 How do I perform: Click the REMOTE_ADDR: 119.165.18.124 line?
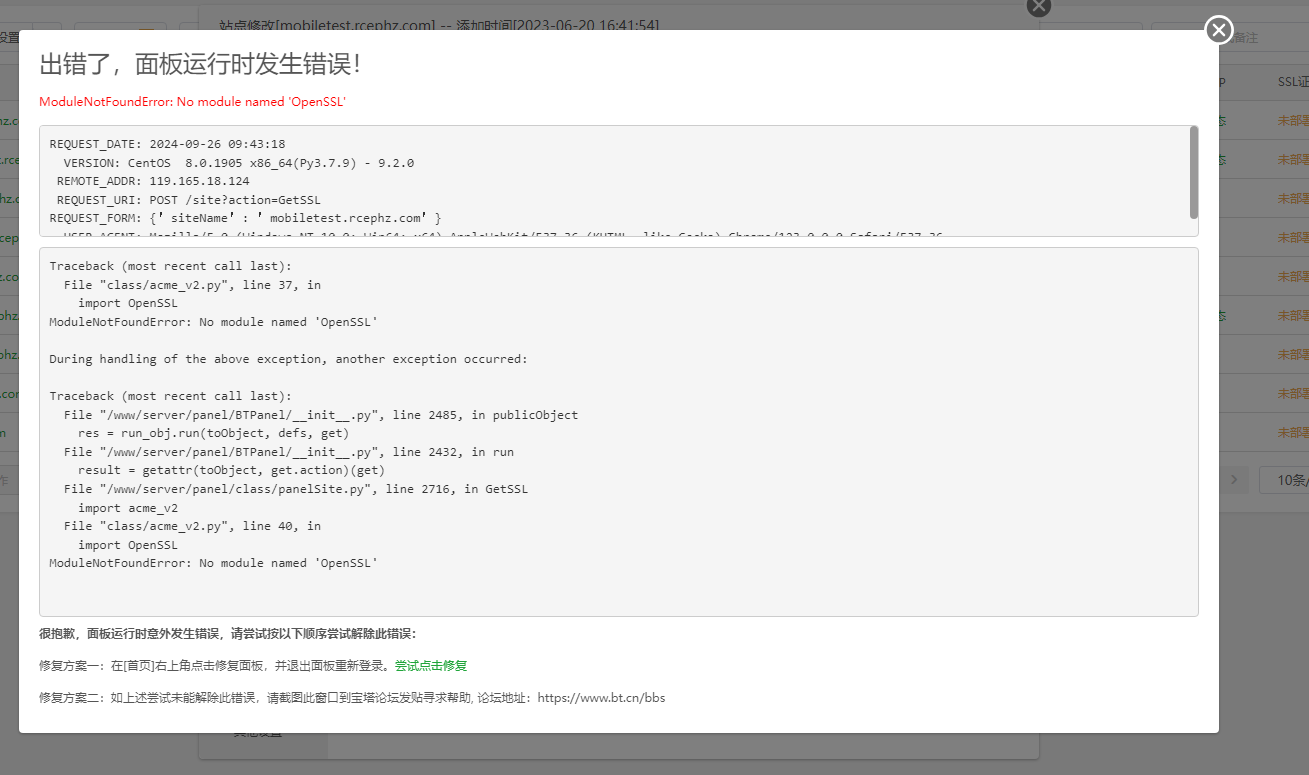coord(153,181)
